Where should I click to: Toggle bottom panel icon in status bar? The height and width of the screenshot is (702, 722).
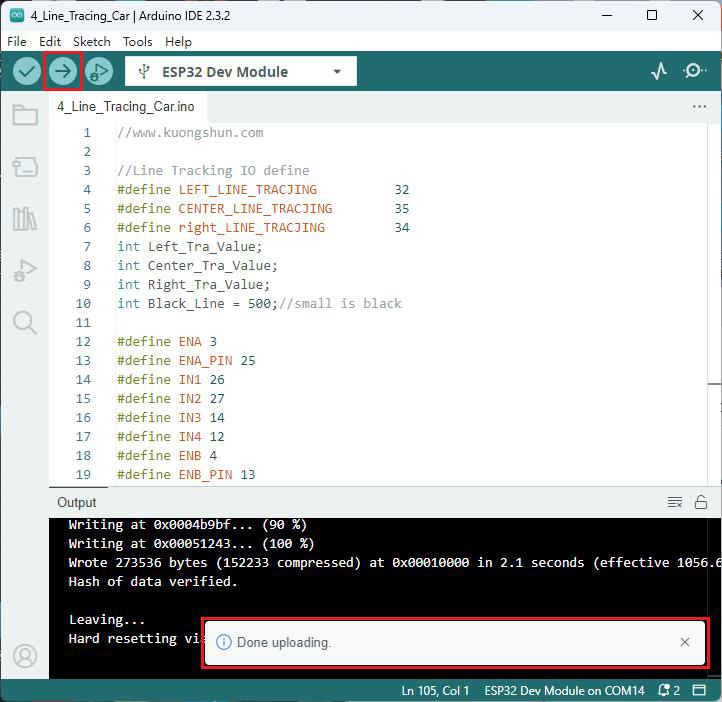coord(699,690)
